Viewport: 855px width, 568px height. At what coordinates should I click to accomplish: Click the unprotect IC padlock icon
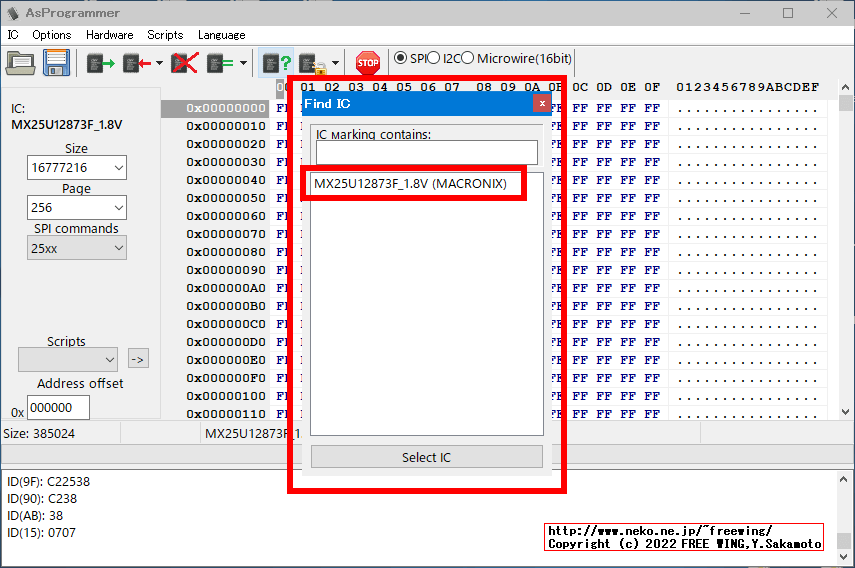point(313,64)
